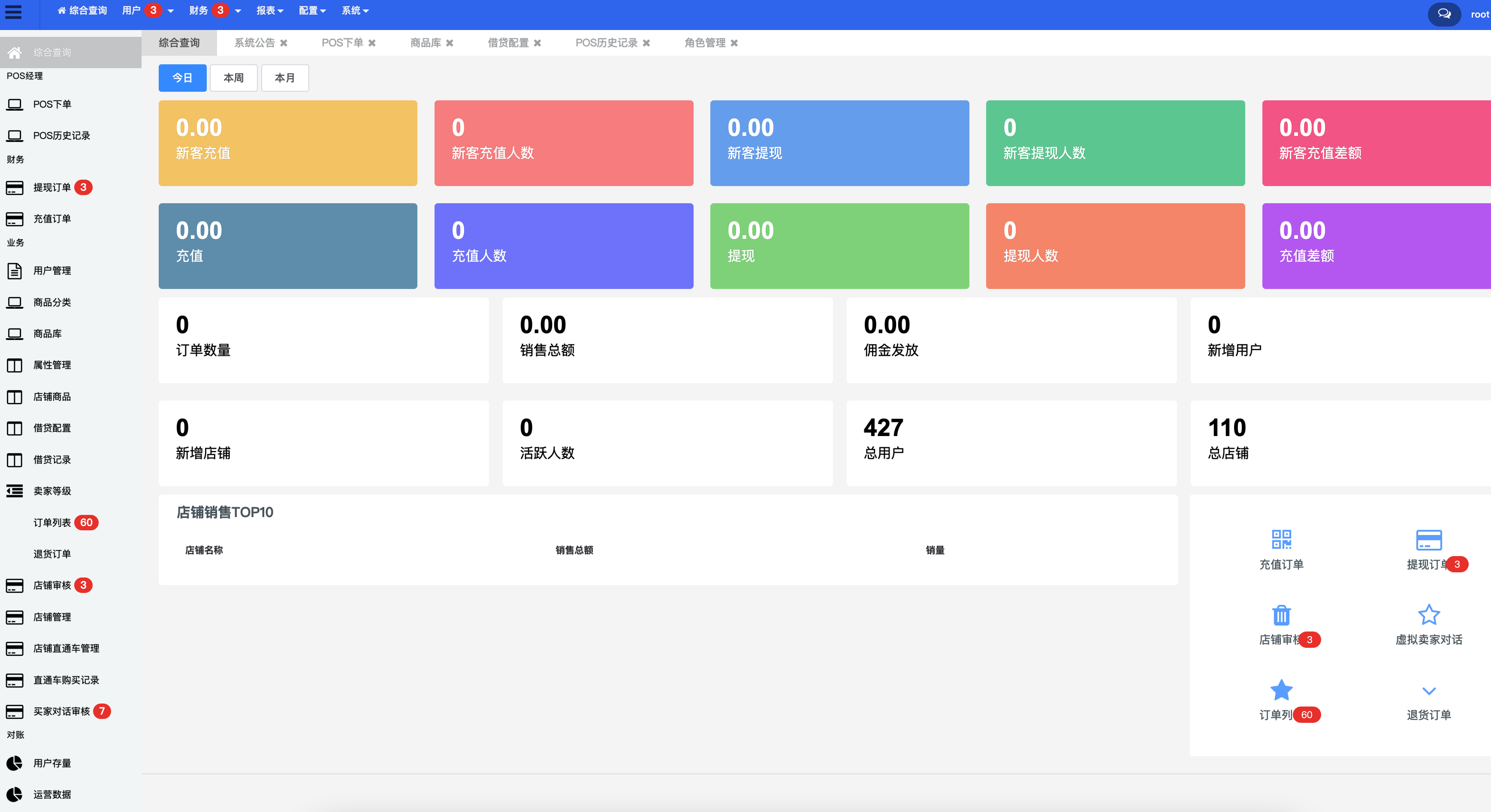Click the outlined star 虚拟卖家对话 icon
This screenshot has height=812, width=1491.
(x=1428, y=614)
